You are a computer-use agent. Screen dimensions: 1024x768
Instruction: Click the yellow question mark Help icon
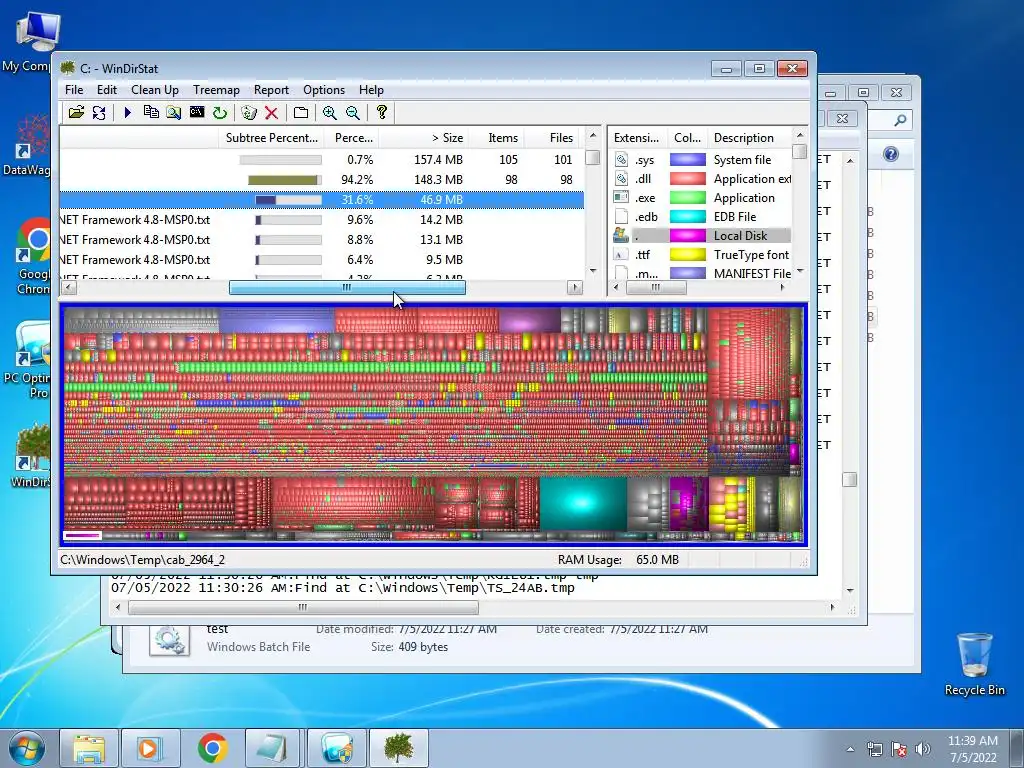pos(381,112)
